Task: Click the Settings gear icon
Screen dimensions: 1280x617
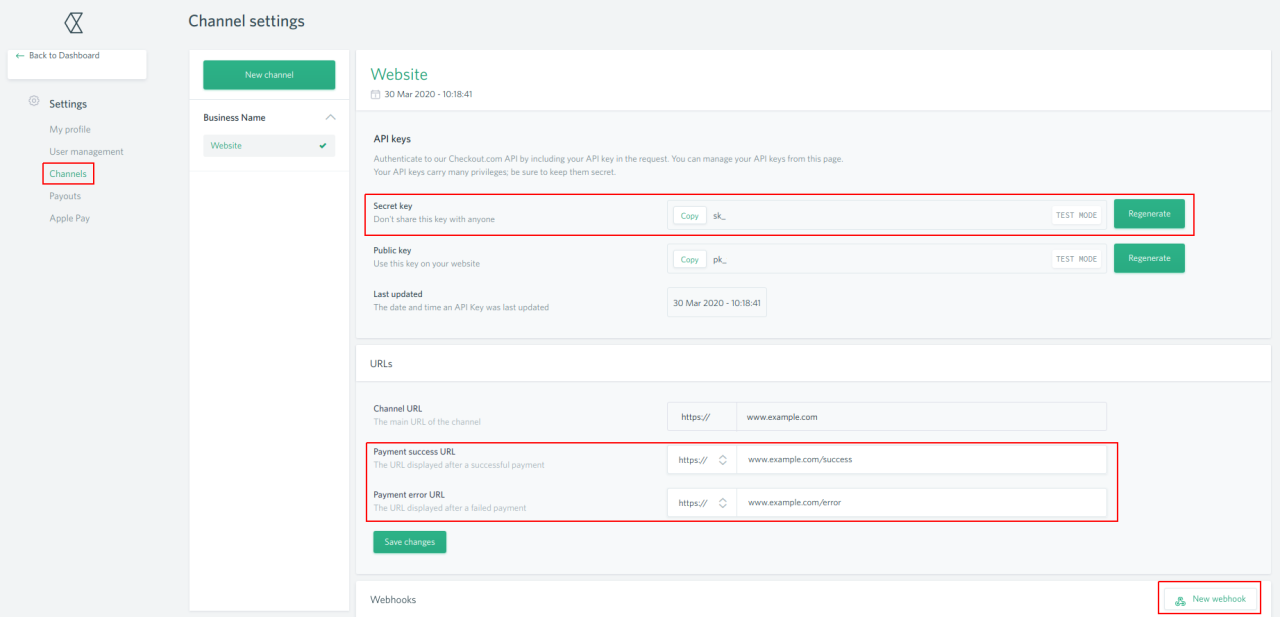Action: pos(34,102)
